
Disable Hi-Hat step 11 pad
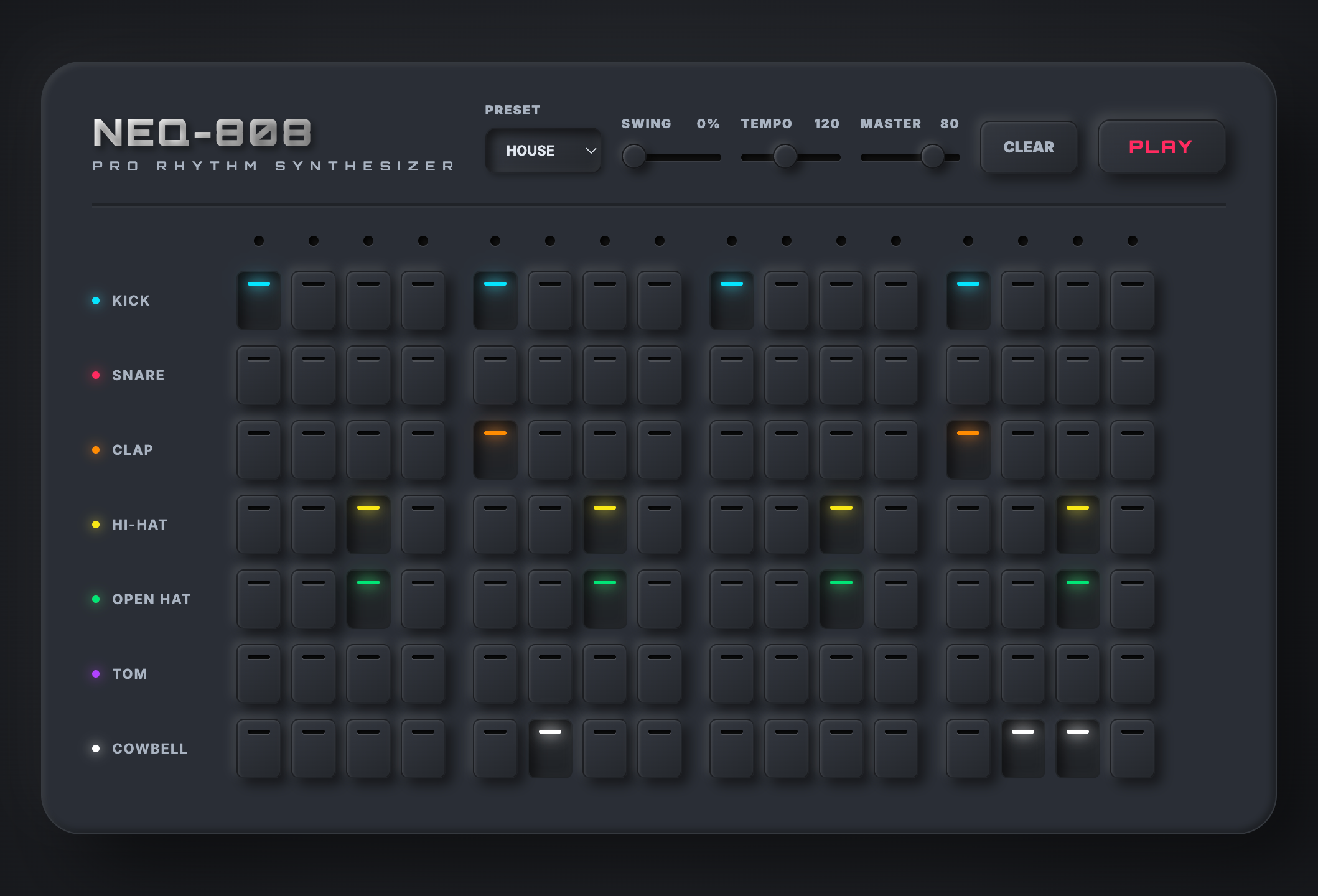[x=841, y=525]
